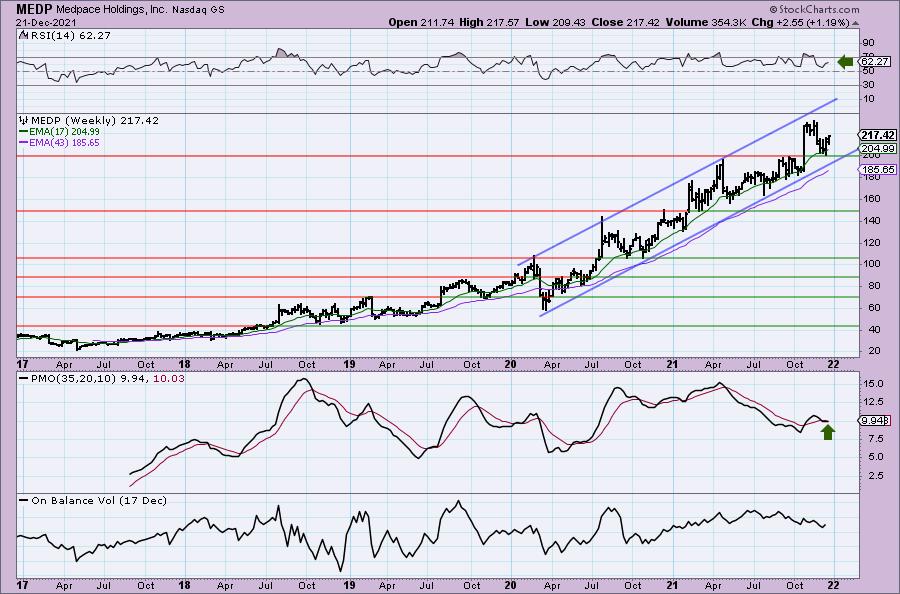
Task: Click year 20 on bottom axis under OBV
Action: click(511, 585)
